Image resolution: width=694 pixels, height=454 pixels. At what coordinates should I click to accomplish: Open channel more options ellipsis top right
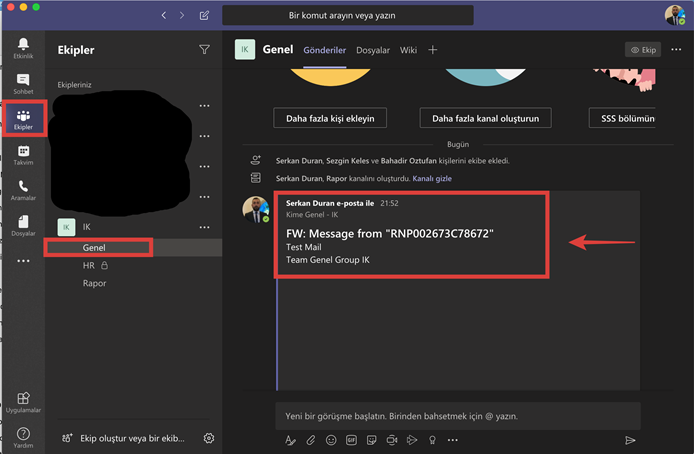pyautogui.click(x=676, y=50)
